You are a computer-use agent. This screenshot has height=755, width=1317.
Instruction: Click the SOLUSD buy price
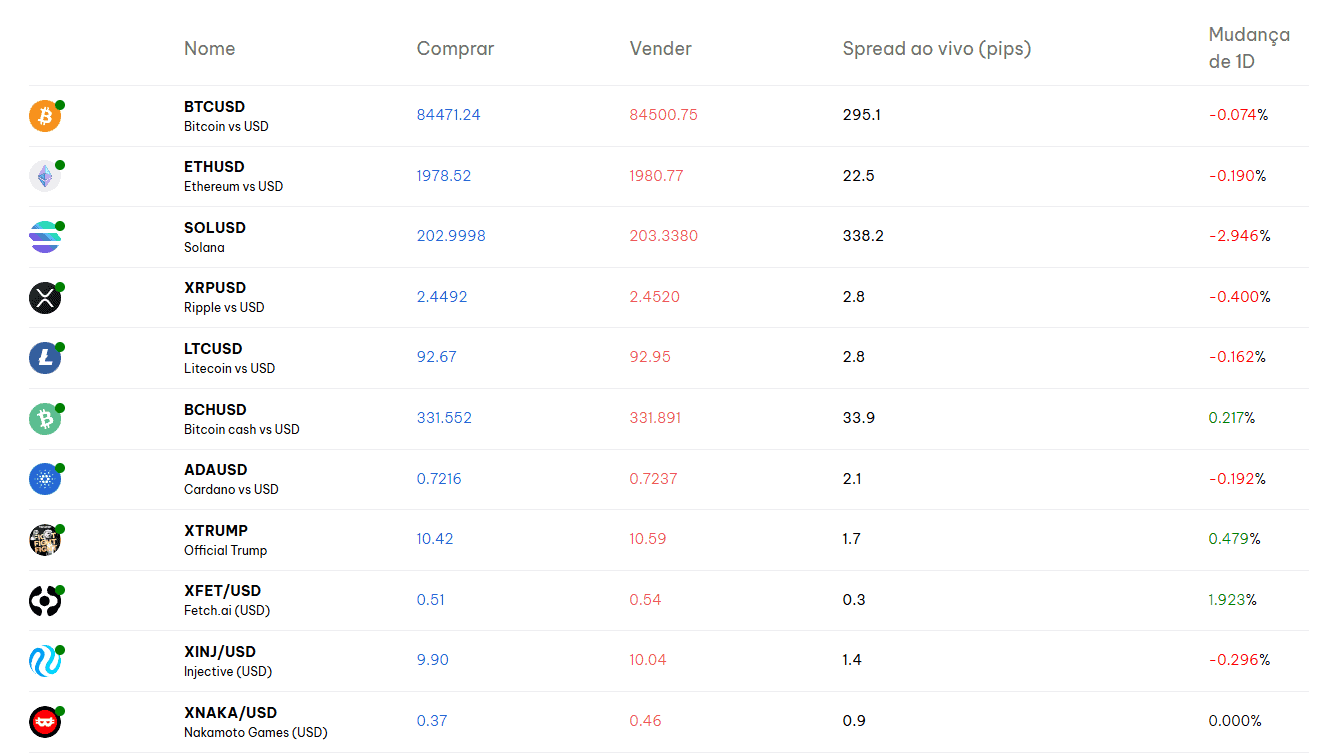point(452,235)
